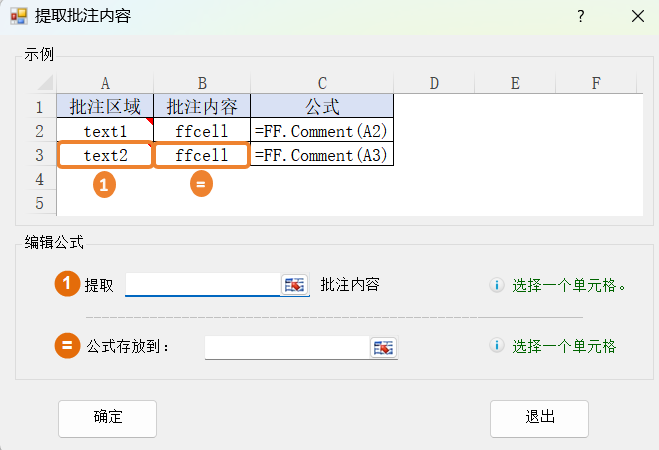Close the 提取批注内容 dialog
The image size is (659, 450).
637,16
